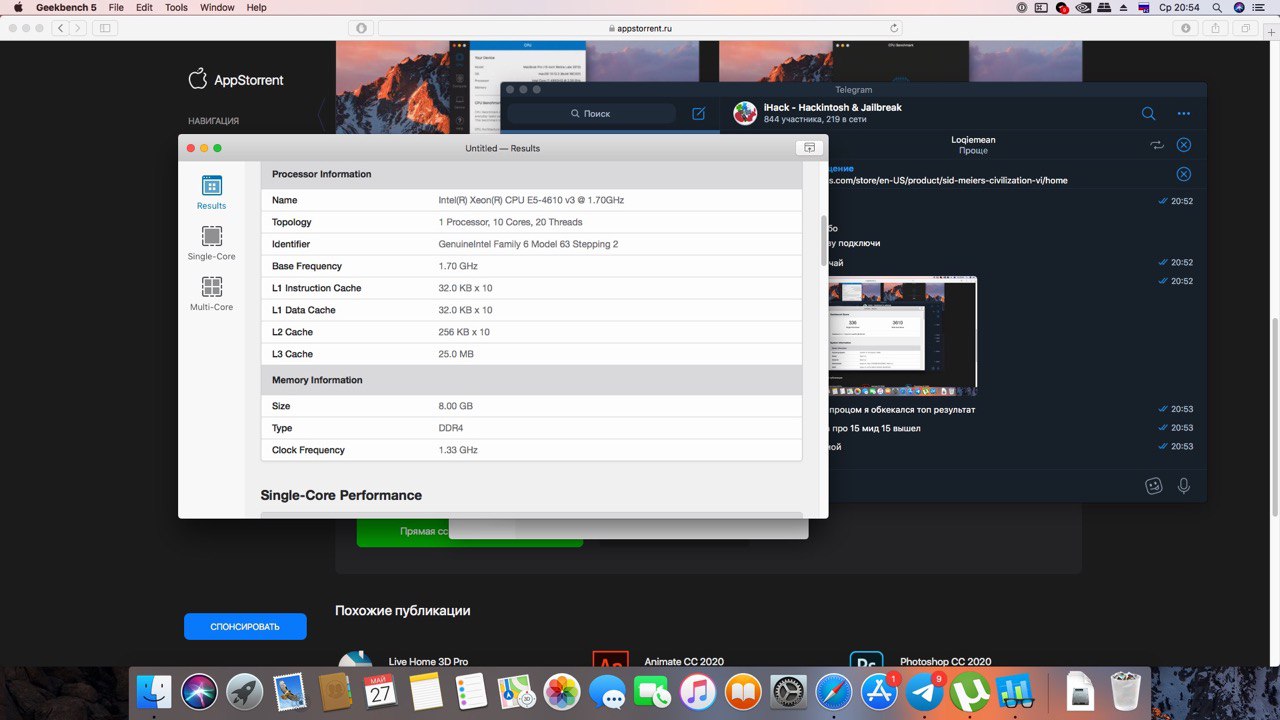Click the Single-Core Performance heading
1280x720 pixels.
[341, 495]
